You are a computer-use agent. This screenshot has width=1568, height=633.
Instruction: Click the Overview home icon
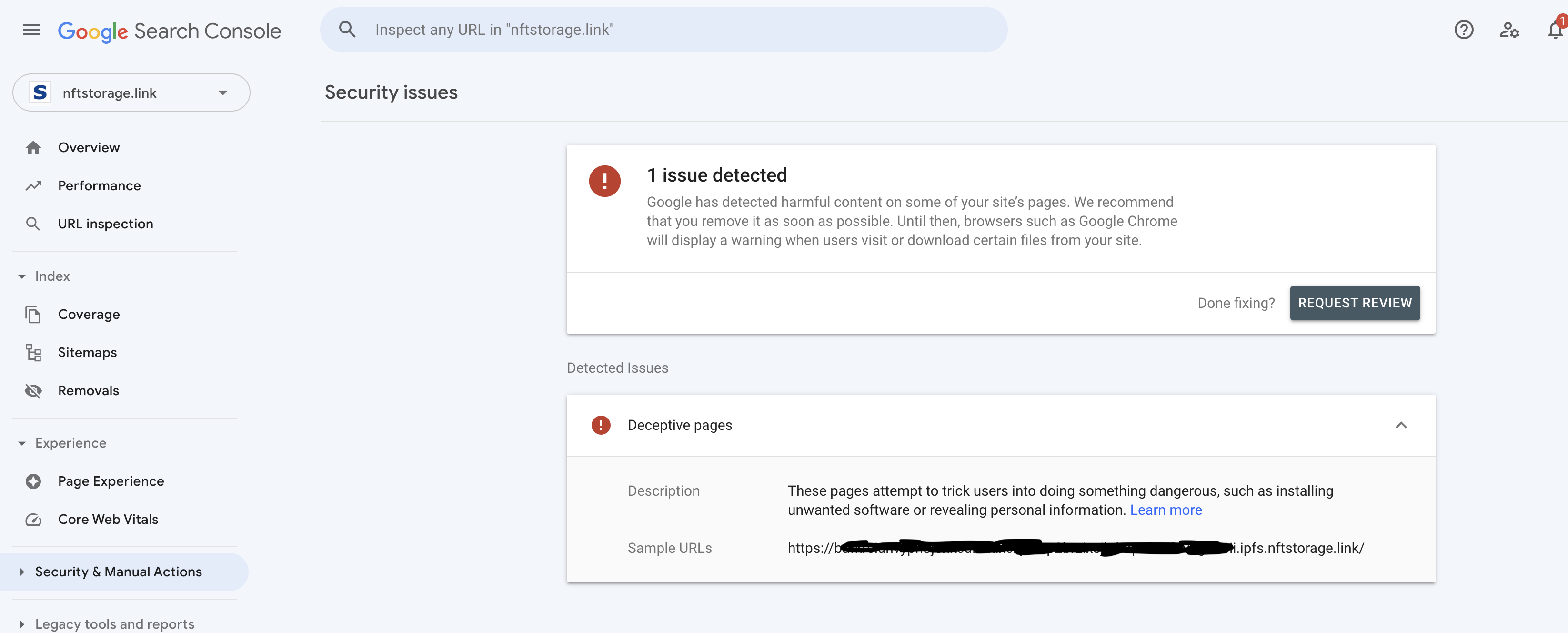[x=33, y=147]
